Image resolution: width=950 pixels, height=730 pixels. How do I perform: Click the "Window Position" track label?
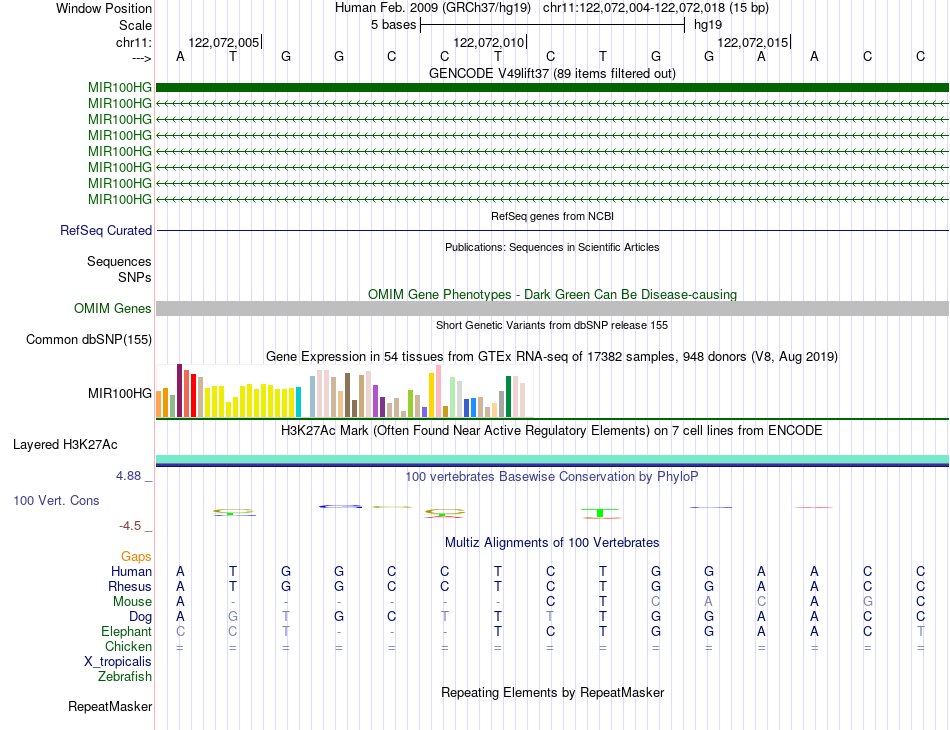104,8
